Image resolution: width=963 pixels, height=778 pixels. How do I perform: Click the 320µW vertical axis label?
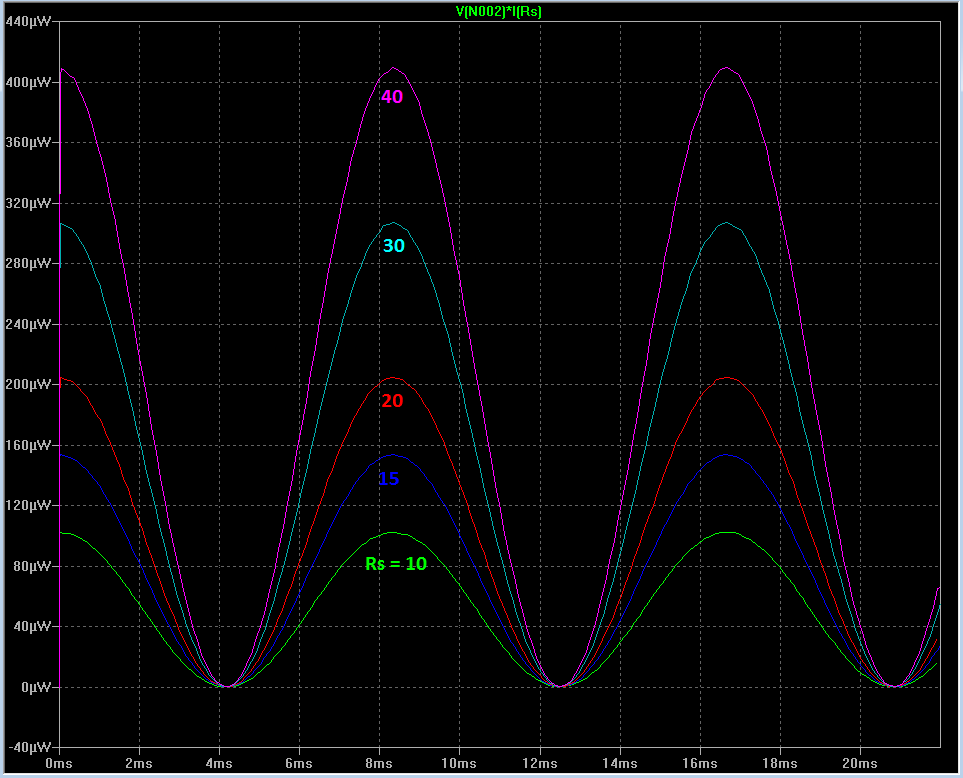28,203
